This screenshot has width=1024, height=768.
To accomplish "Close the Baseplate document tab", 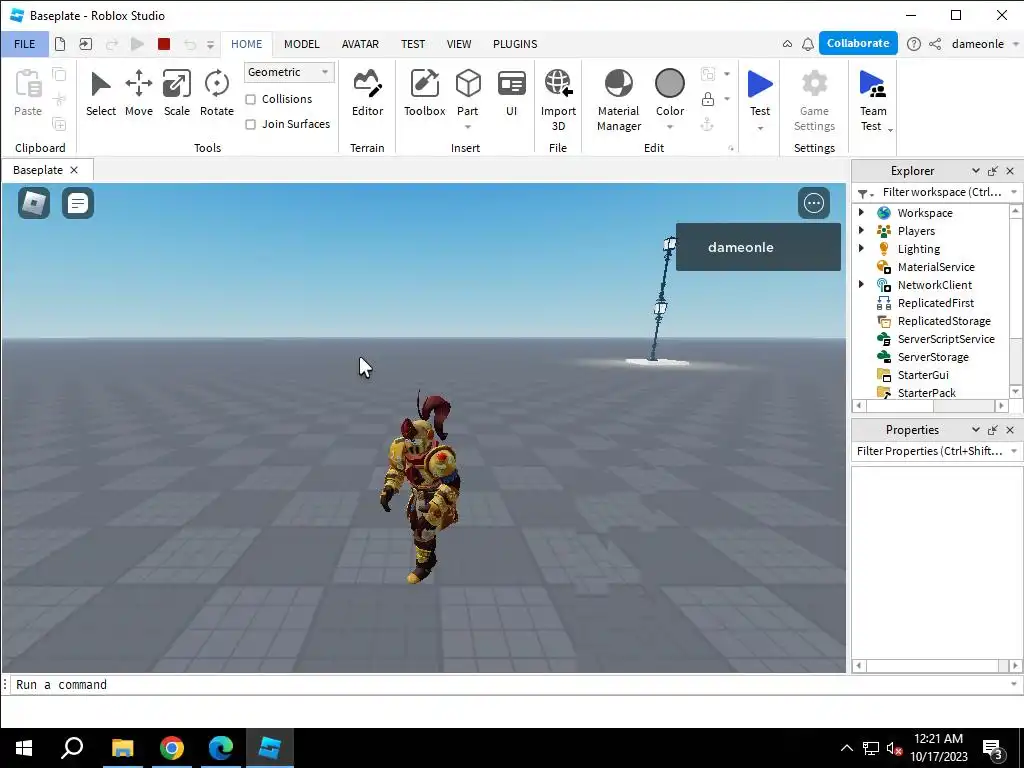I will [74, 170].
